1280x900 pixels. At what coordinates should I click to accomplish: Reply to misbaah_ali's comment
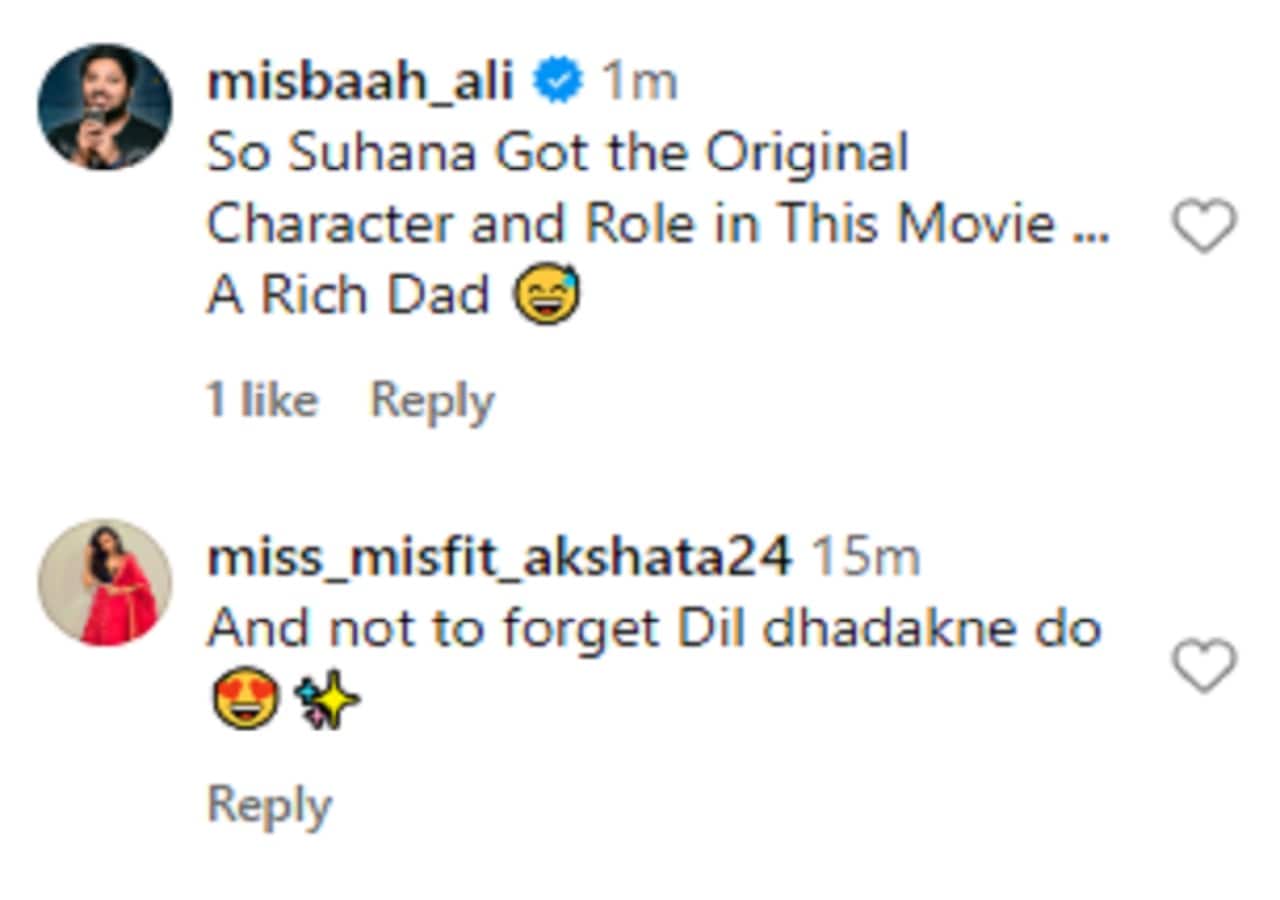point(430,398)
